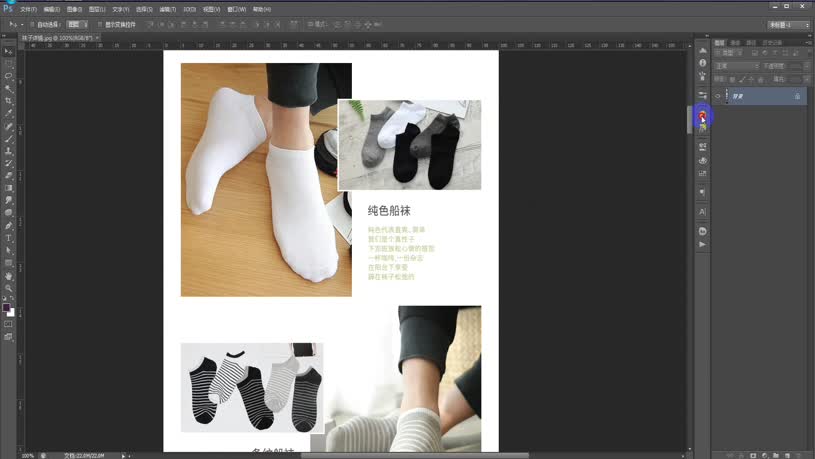Switch to the Channels tab
This screenshot has width=815, height=459.
coord(735,43)
